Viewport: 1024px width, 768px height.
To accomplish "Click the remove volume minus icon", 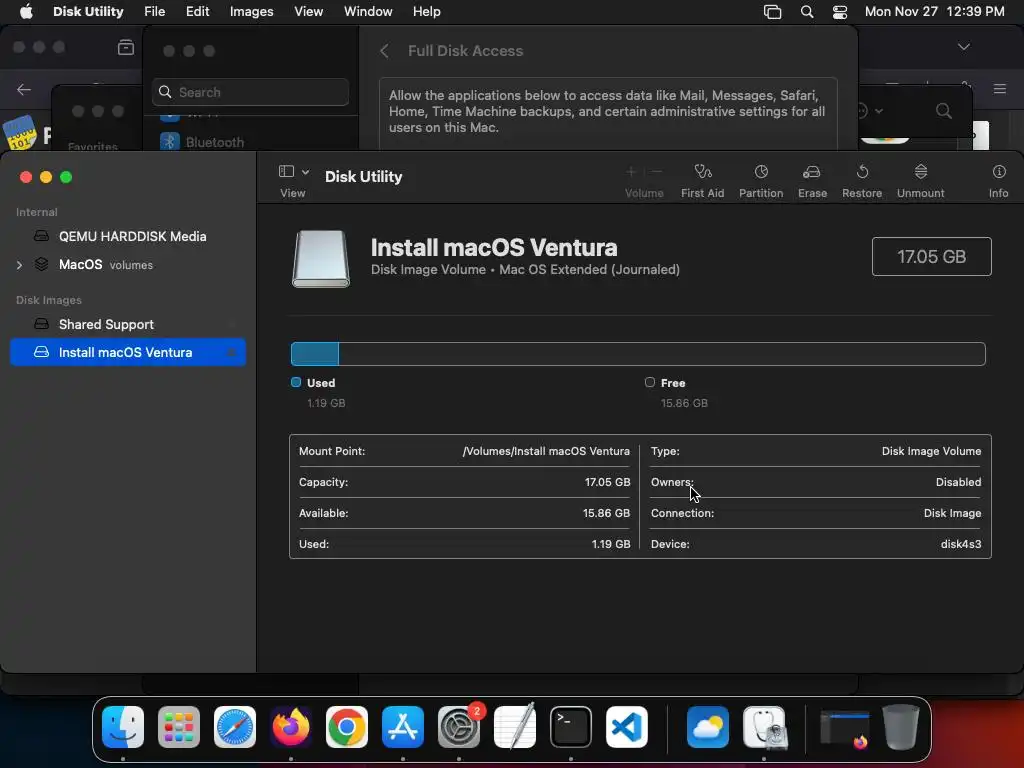I will 657,172.
